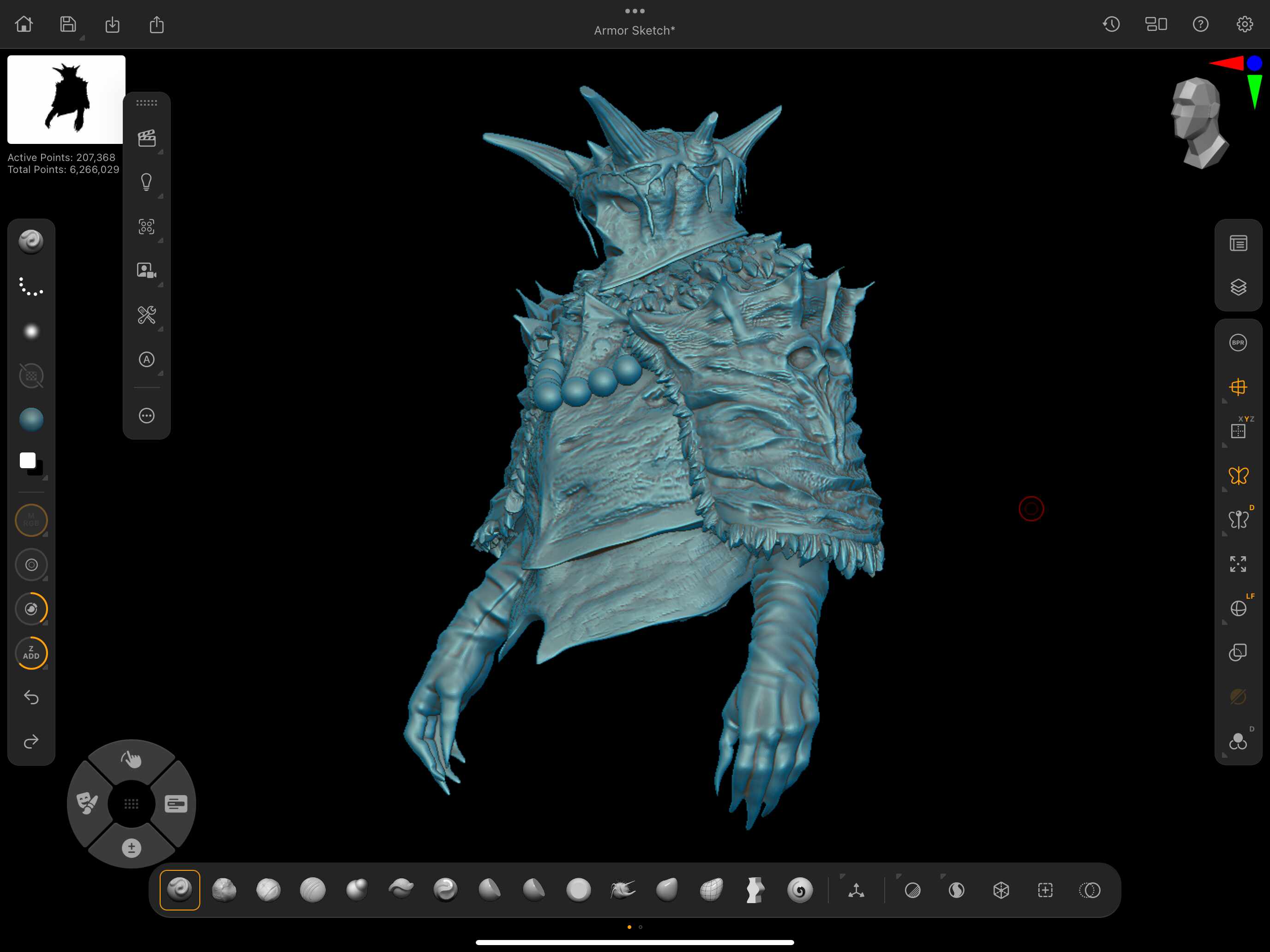
Task: Toggle the ZAdd sculpt mode
Action: (31, 653)
